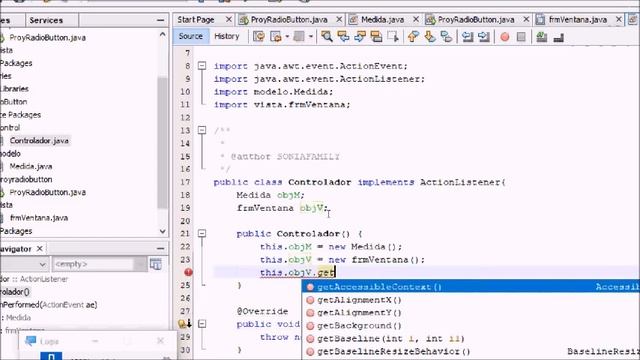Viewport: 640px width, 360px height.
Task: Toggle Rectangular Selection icon
Action: (x=393, y=37)
